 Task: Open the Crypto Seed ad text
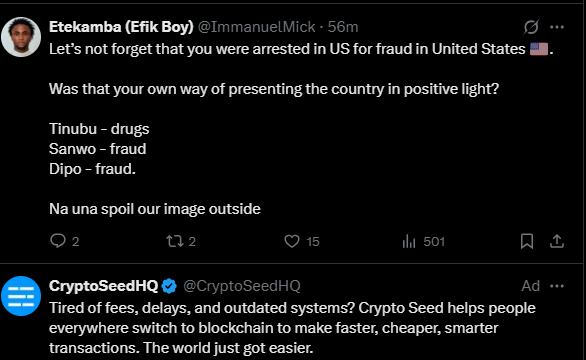(x=292, y=328)
